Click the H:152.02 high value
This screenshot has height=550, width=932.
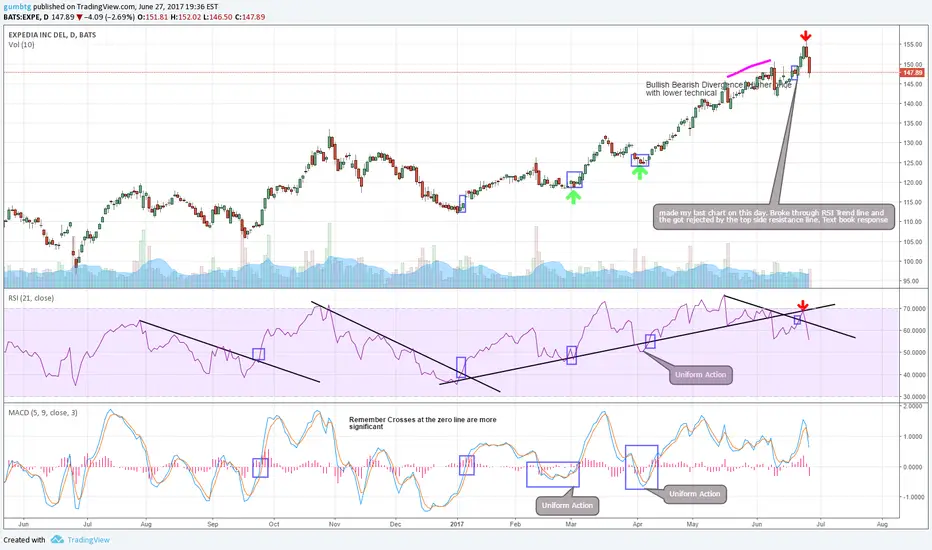click(x=185, y=17)
